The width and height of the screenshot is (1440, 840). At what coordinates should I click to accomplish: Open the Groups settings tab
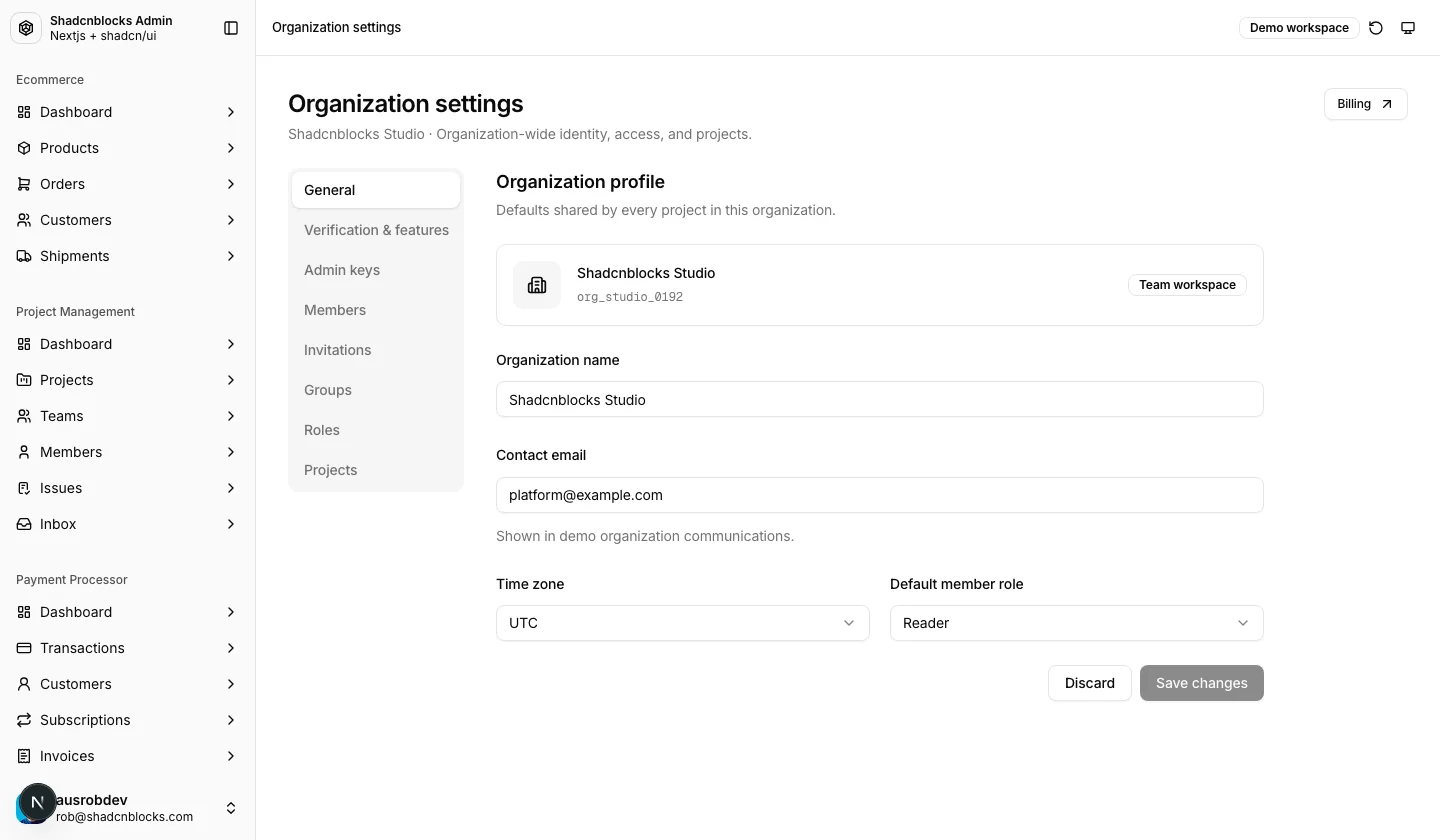click(x=376, y=390)
